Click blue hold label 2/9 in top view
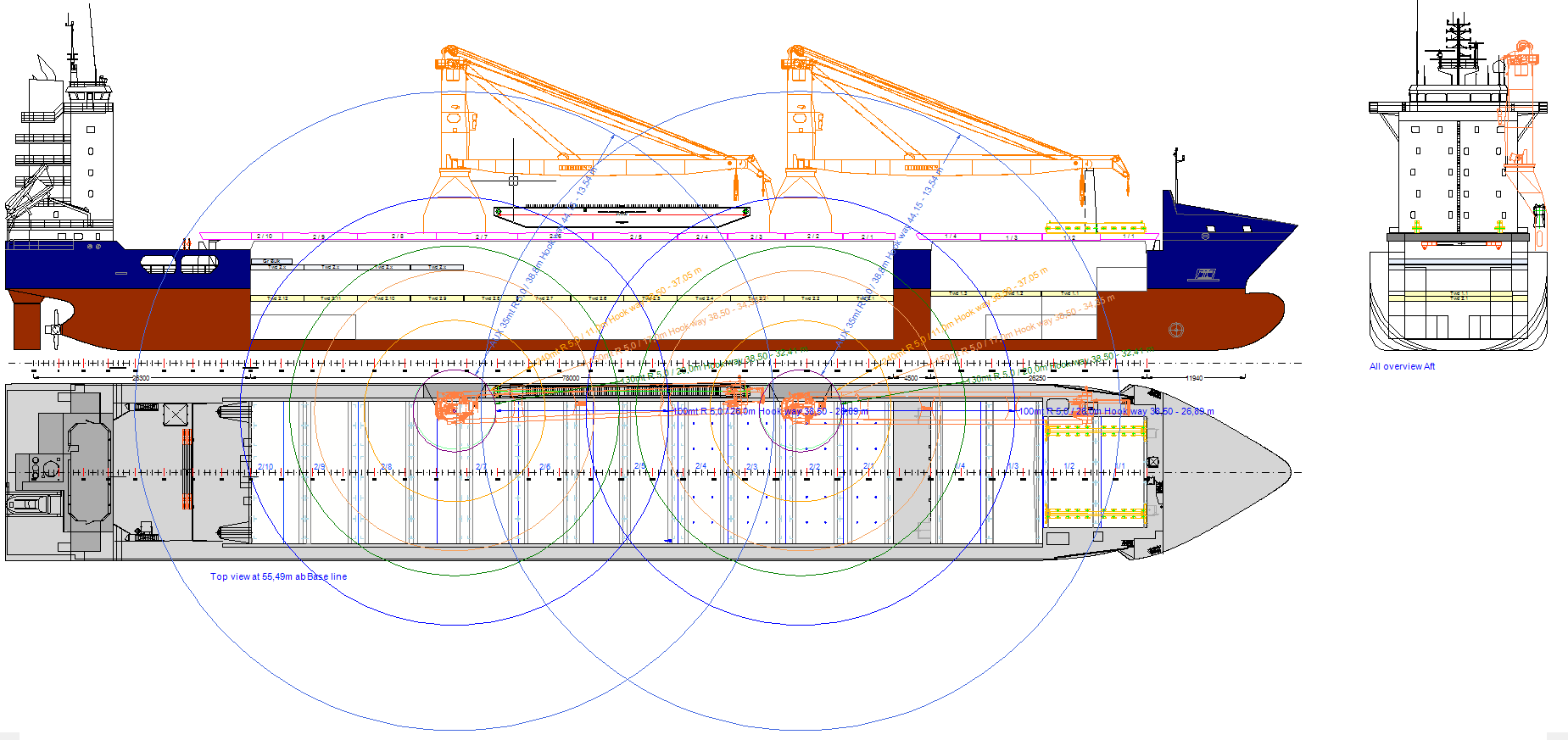Viewport: 1568px width, 740px height. (x=320, y=467)
